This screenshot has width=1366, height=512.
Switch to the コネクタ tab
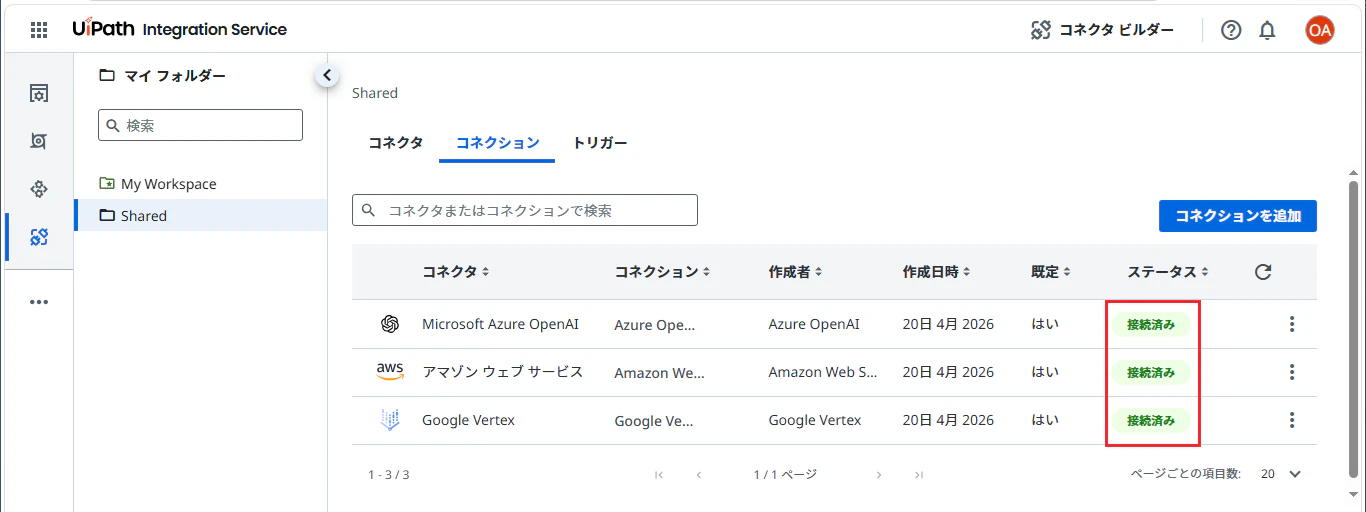pyautogui.click(x=396, y=143)
